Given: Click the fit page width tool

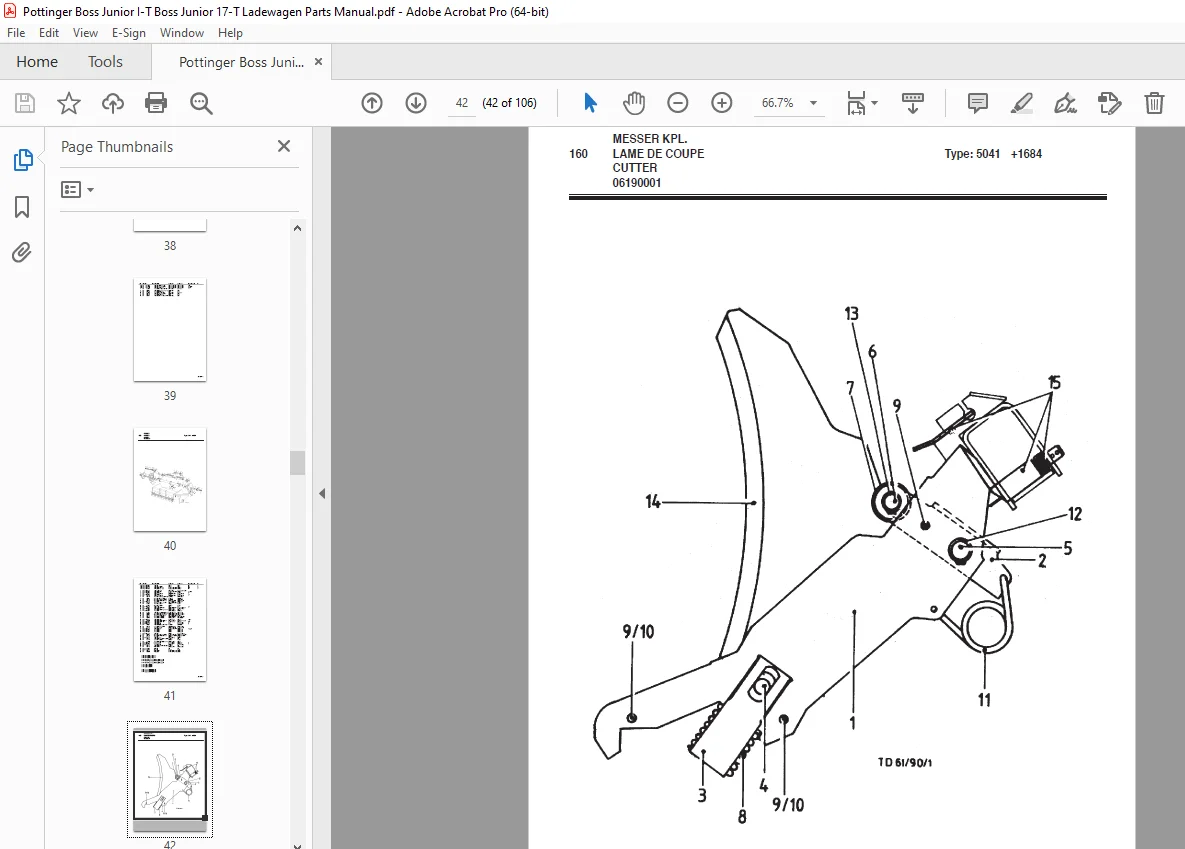Looking at the screenshot, I should (856, 103).
